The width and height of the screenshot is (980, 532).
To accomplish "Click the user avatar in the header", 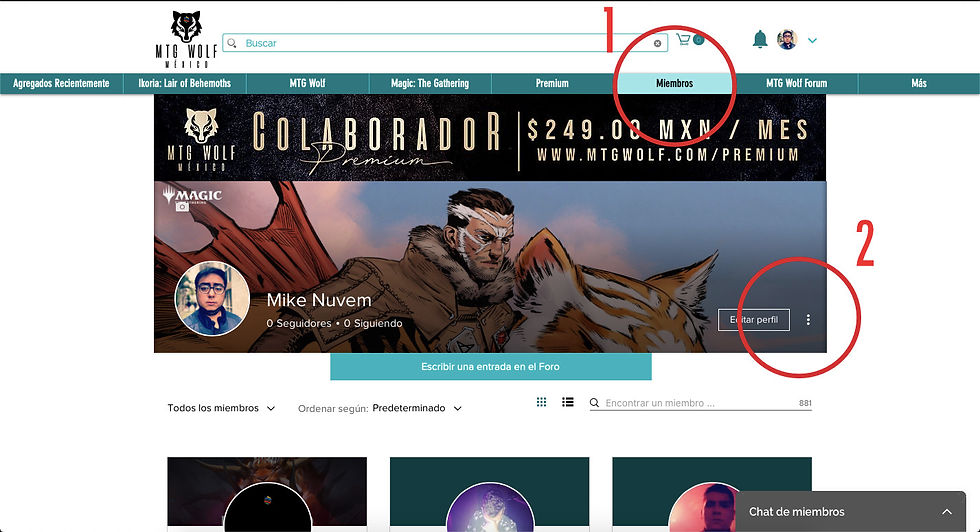I will click(788, 39).
